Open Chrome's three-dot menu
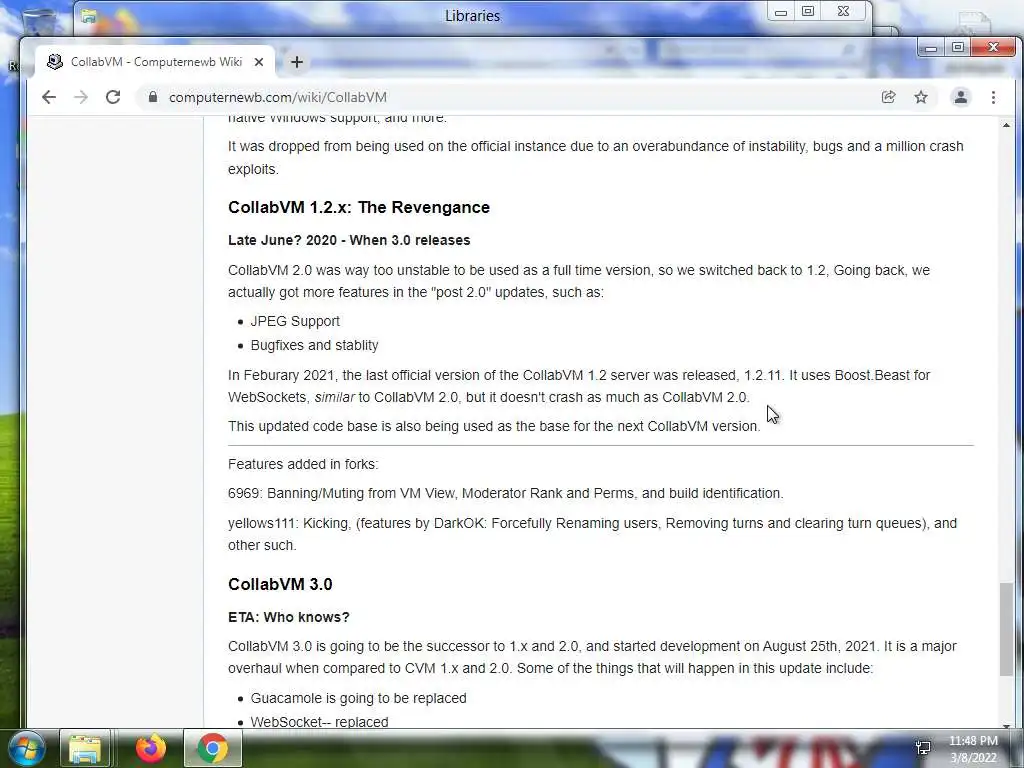 (x=993, y=97)
